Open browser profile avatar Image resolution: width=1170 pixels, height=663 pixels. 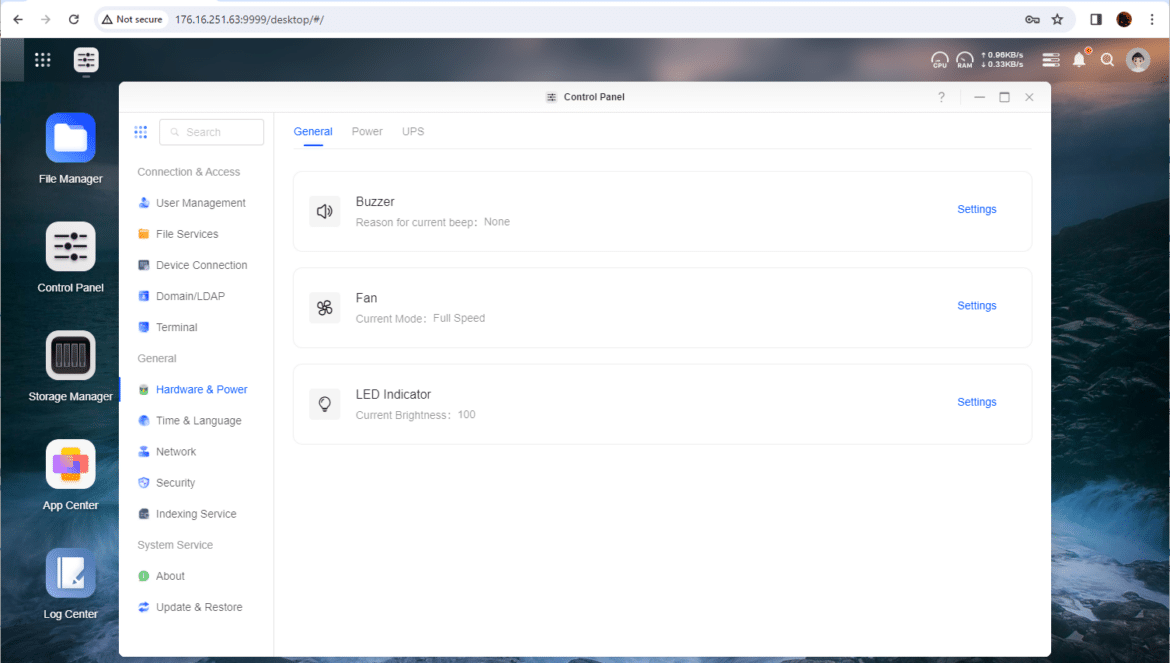1124,19
